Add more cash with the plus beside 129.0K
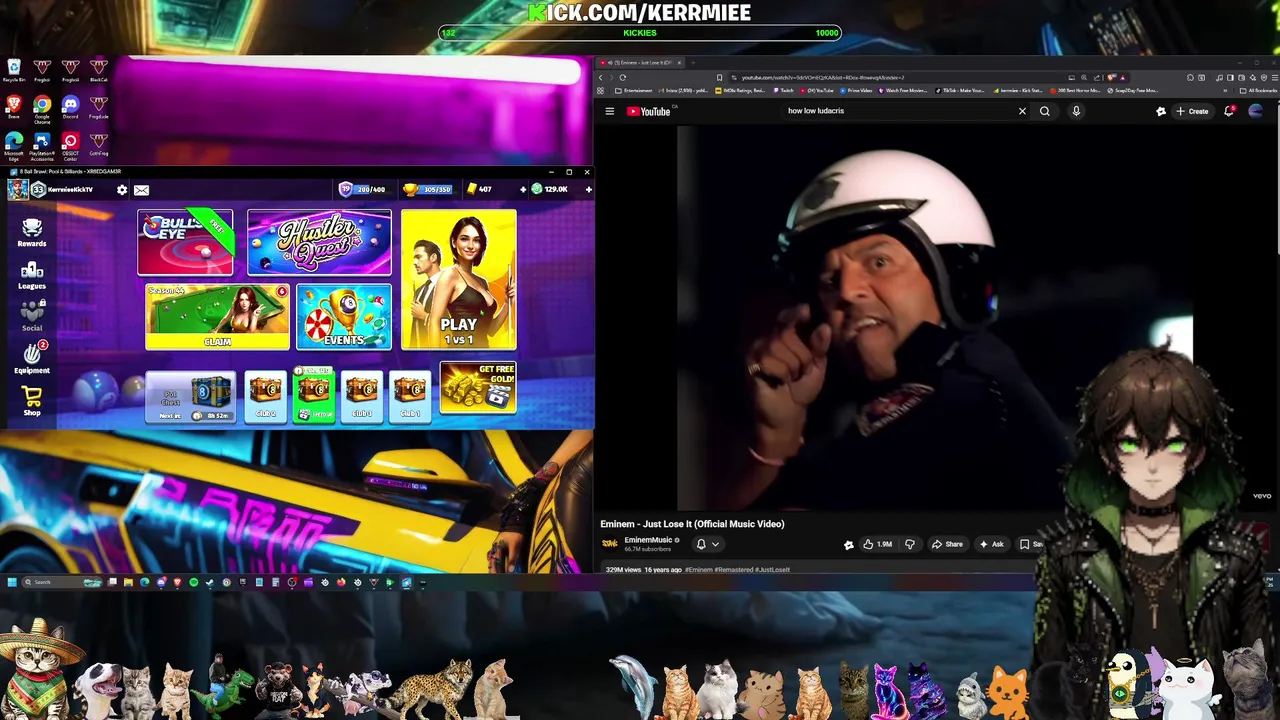The width and height of the screenshot is (1280, 720). pyautogui.click(x=588, y=189)
